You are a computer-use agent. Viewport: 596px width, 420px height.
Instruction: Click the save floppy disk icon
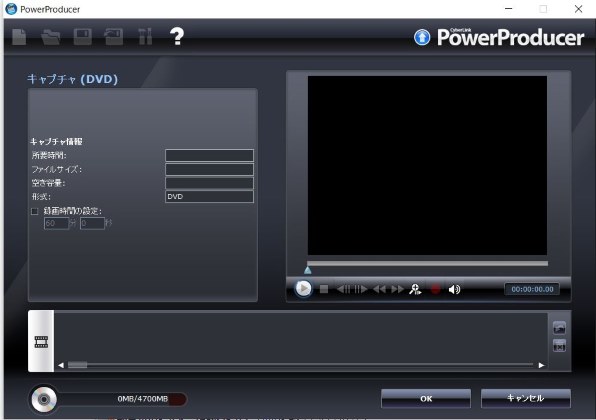pos(82,37)
